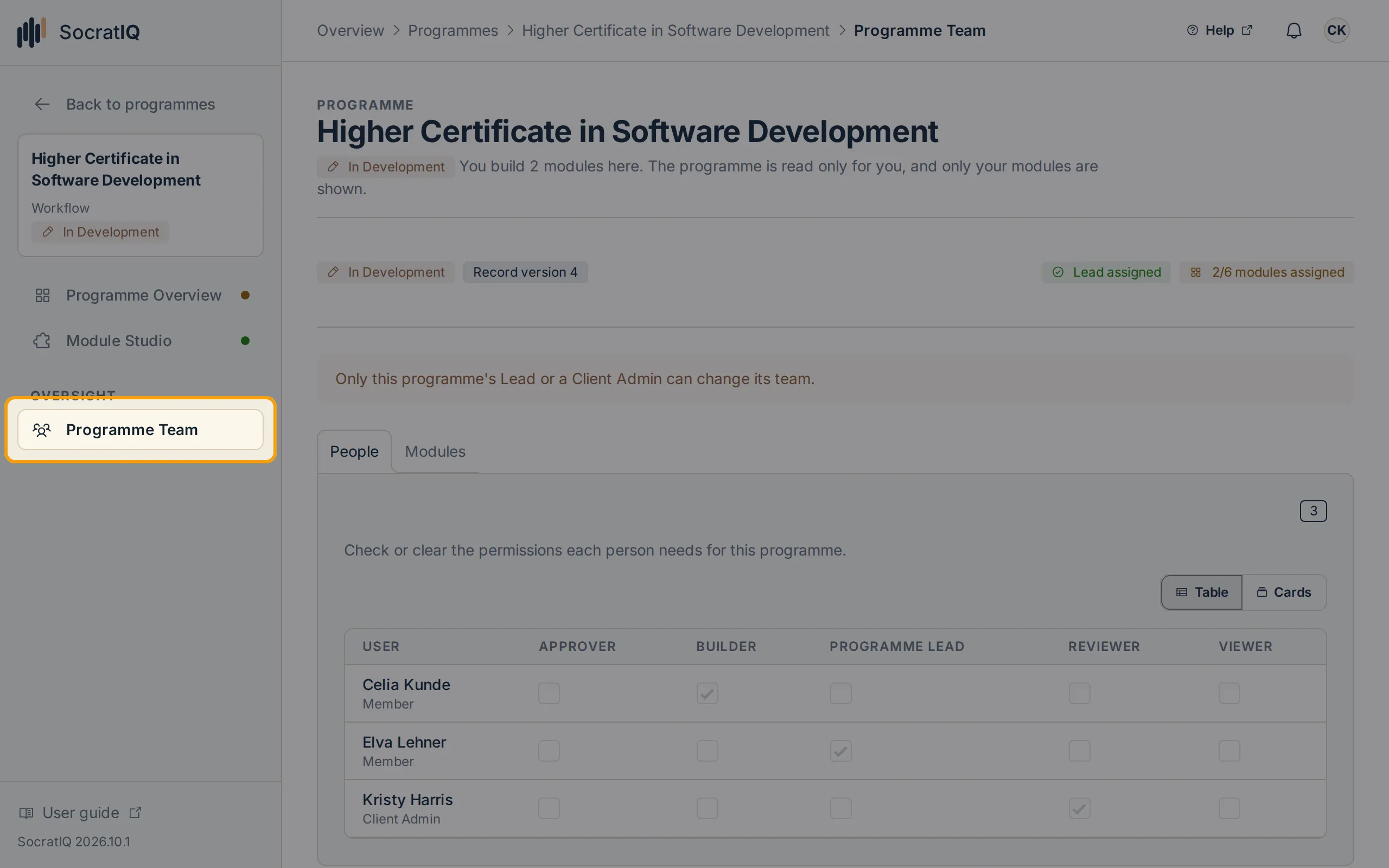Image resolution: width=1389 pixels, height=868 pixels.
Task: Click the Module Studio puzzle icon
Action: coord(42,341)
